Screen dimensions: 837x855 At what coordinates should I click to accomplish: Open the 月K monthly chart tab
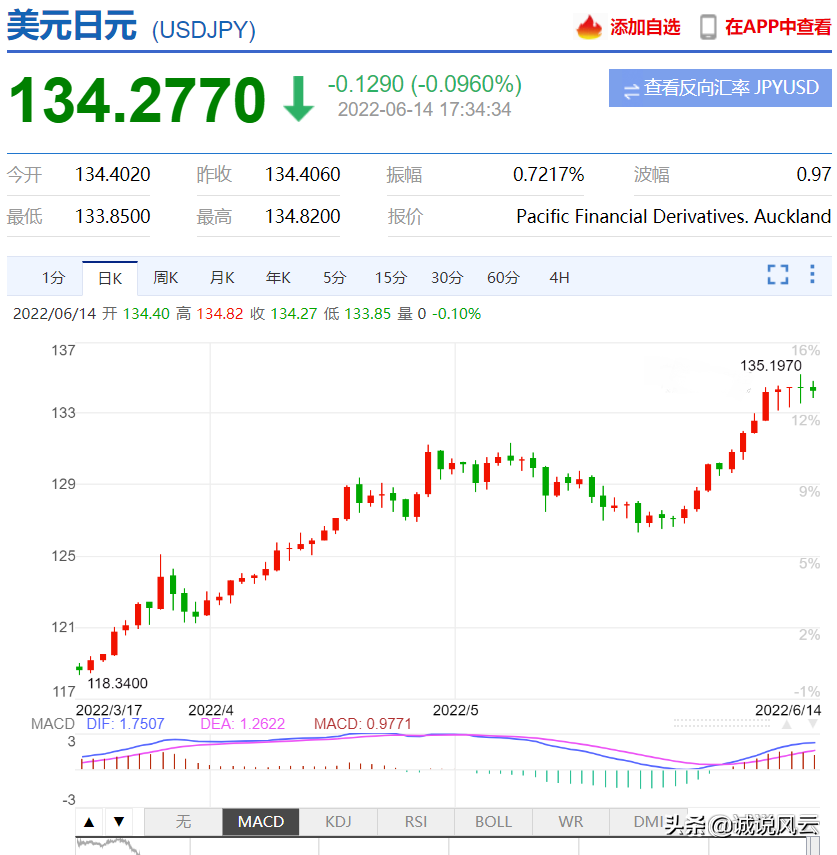pos(222,277)
